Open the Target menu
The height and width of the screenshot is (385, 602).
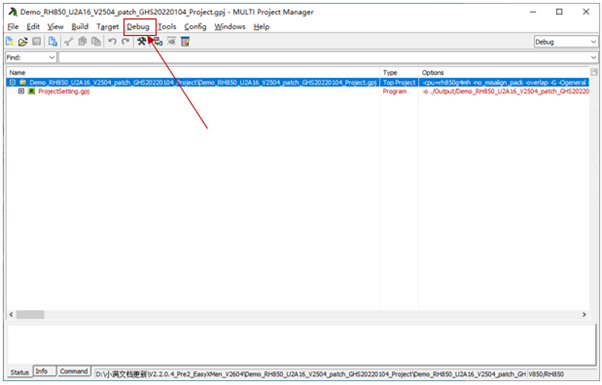[x=108, y=27]
